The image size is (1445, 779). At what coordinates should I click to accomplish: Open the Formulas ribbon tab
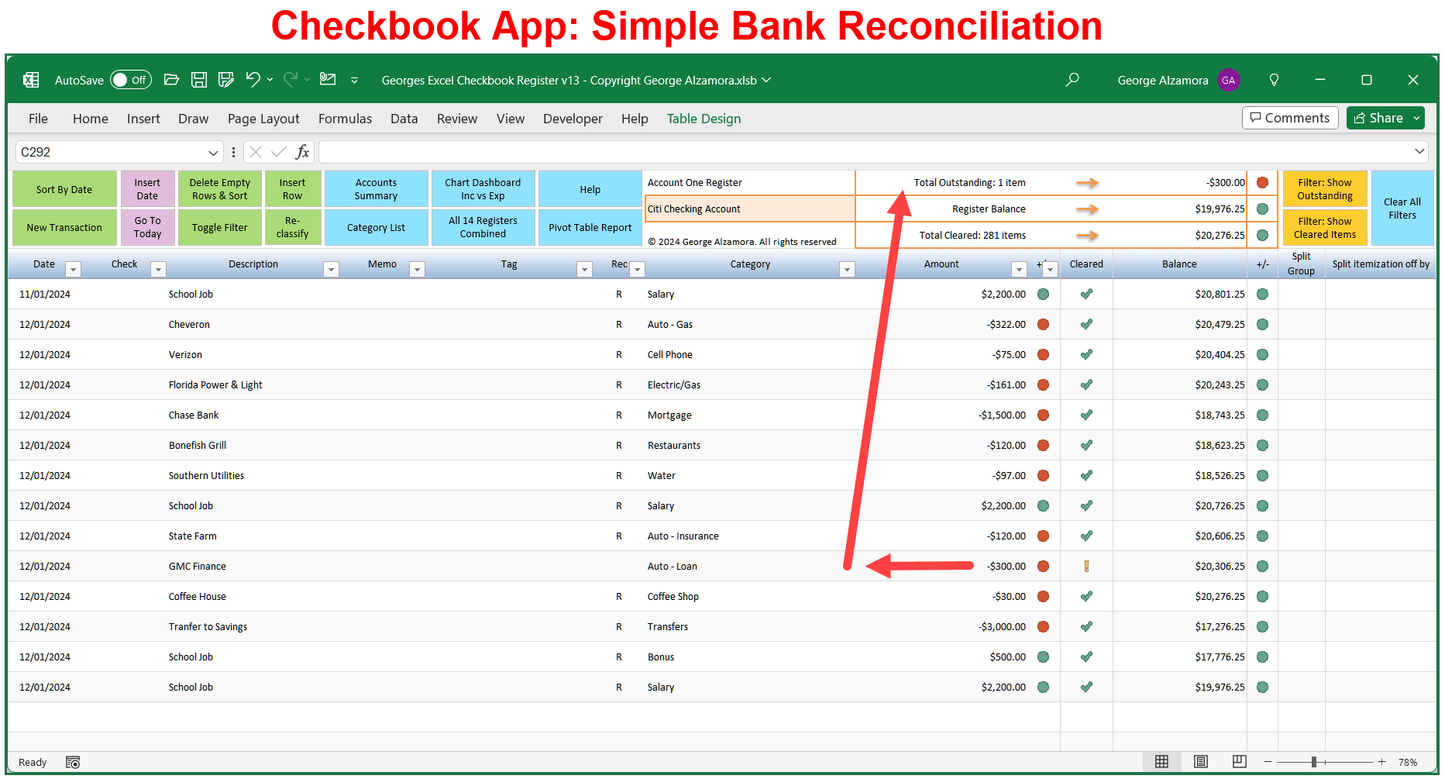pyautogui.click(x=345, y=118)
